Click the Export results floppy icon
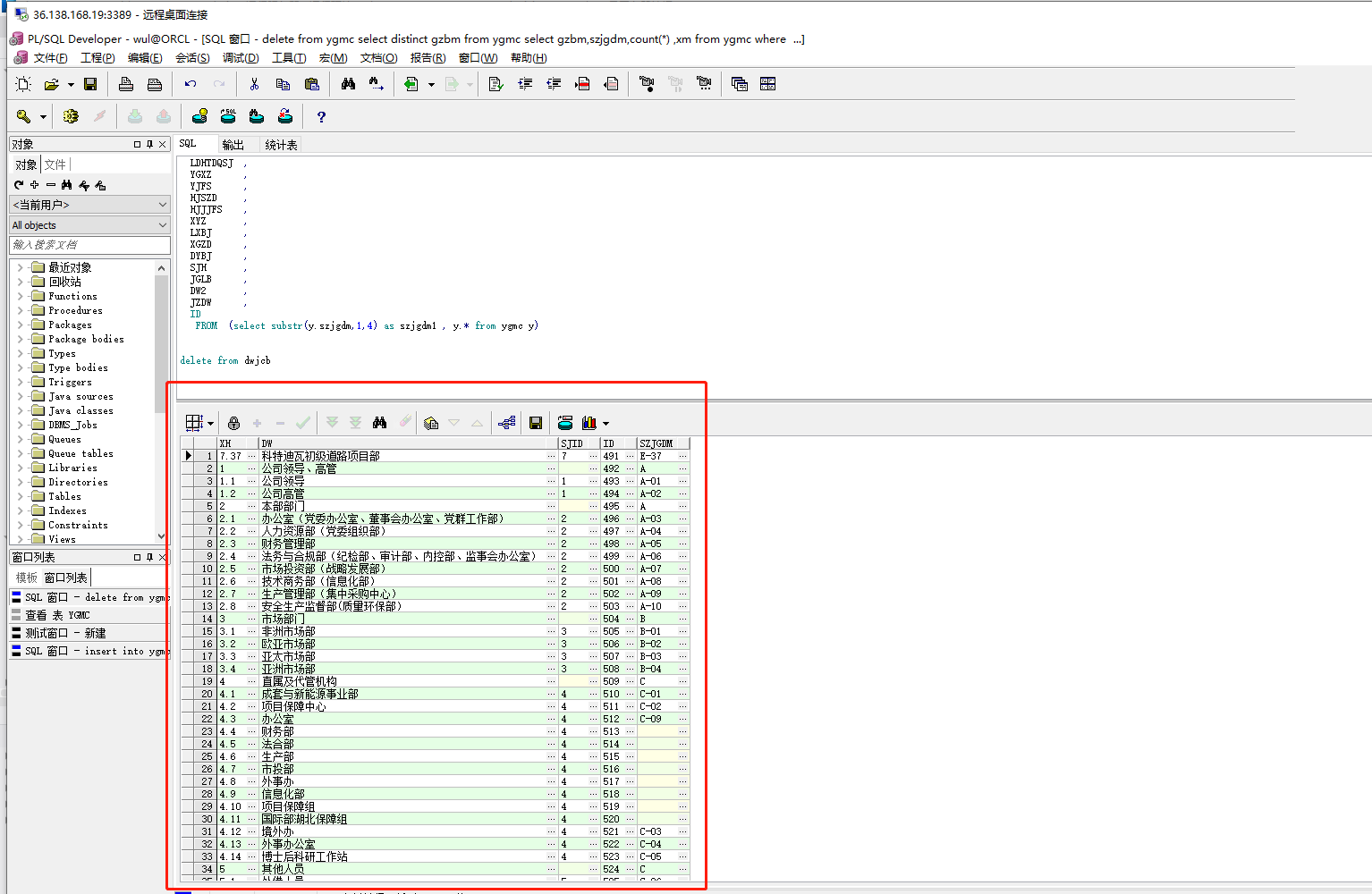 (x=536, y=423)
